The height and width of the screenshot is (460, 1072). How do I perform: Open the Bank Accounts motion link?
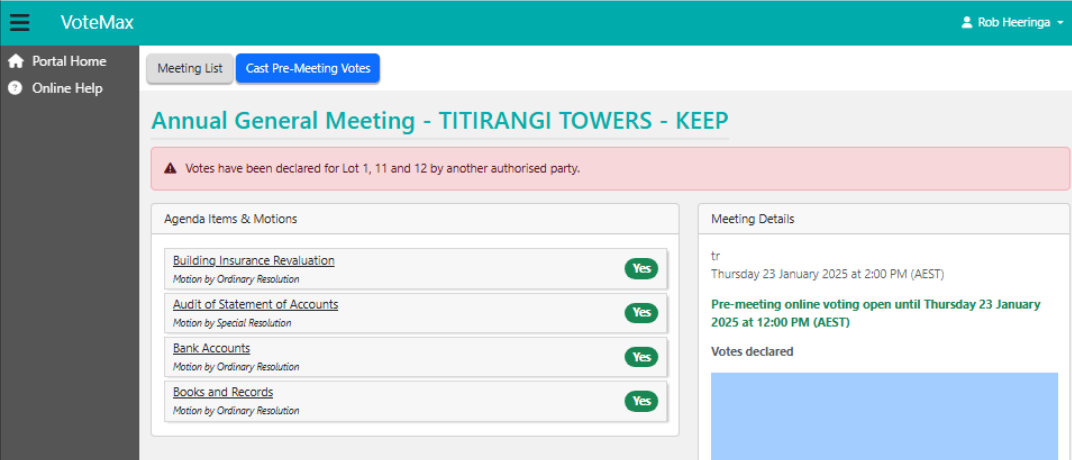tap(211, 348)
